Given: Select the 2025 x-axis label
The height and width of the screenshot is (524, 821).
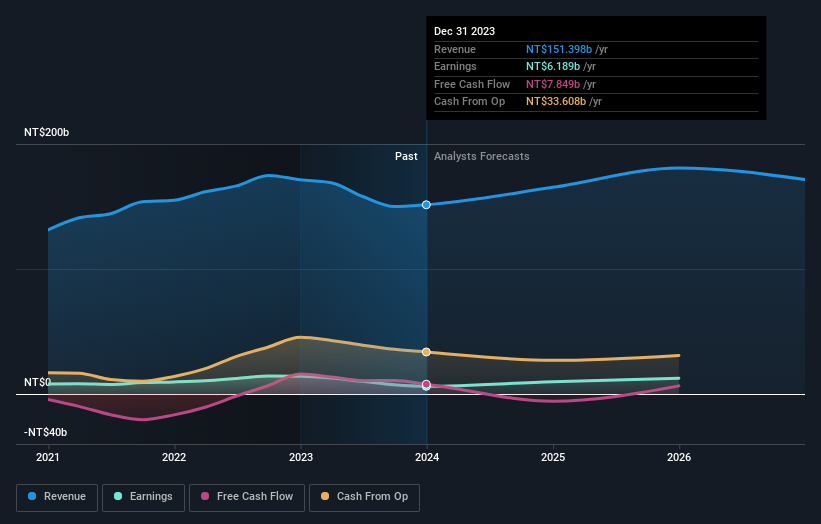Looking at the screenshot, I should [x=553, y=458].
